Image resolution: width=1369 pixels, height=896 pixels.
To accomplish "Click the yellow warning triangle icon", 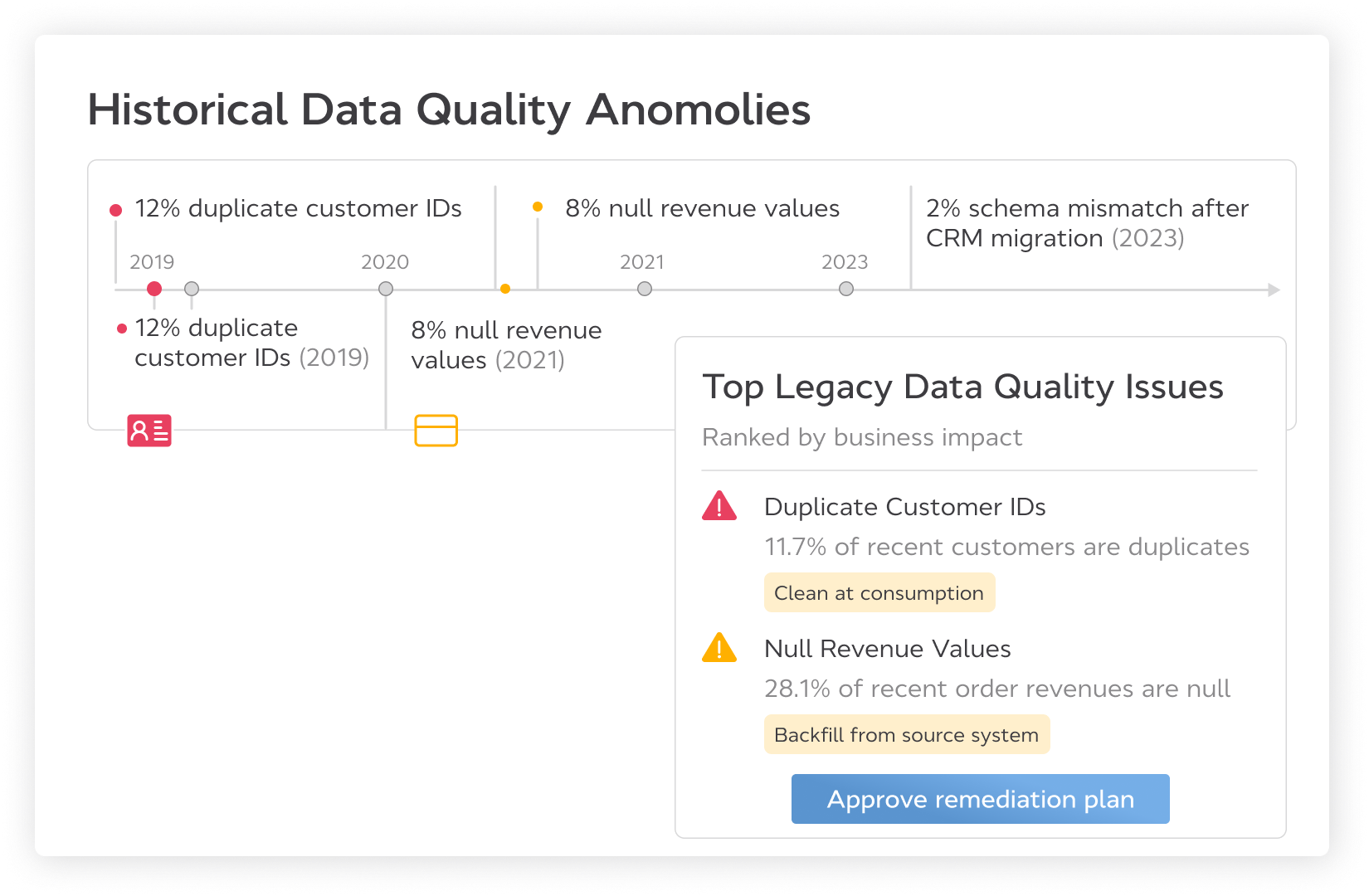I will click(719, 648).
